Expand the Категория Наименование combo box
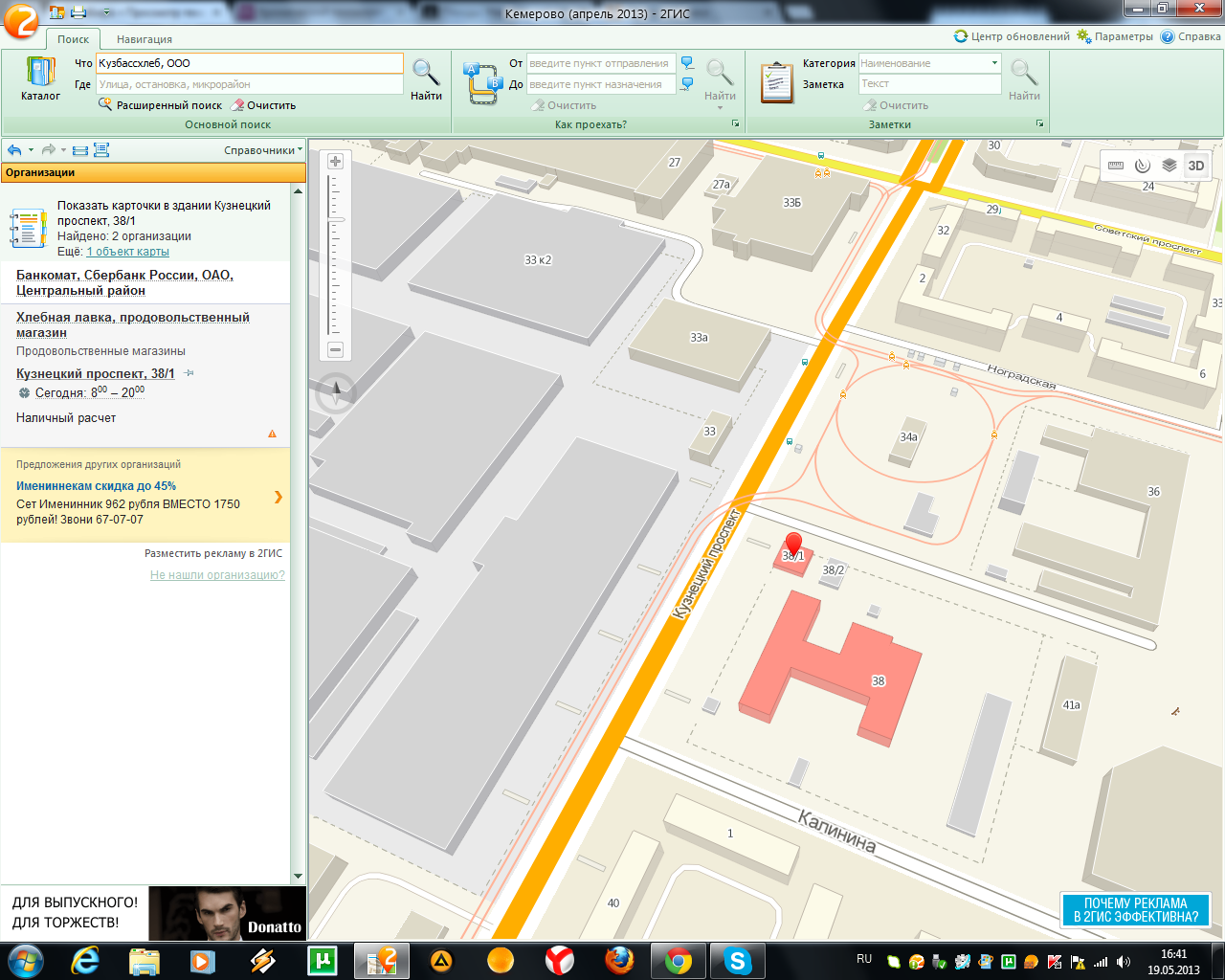 click(x=994, y=63)
